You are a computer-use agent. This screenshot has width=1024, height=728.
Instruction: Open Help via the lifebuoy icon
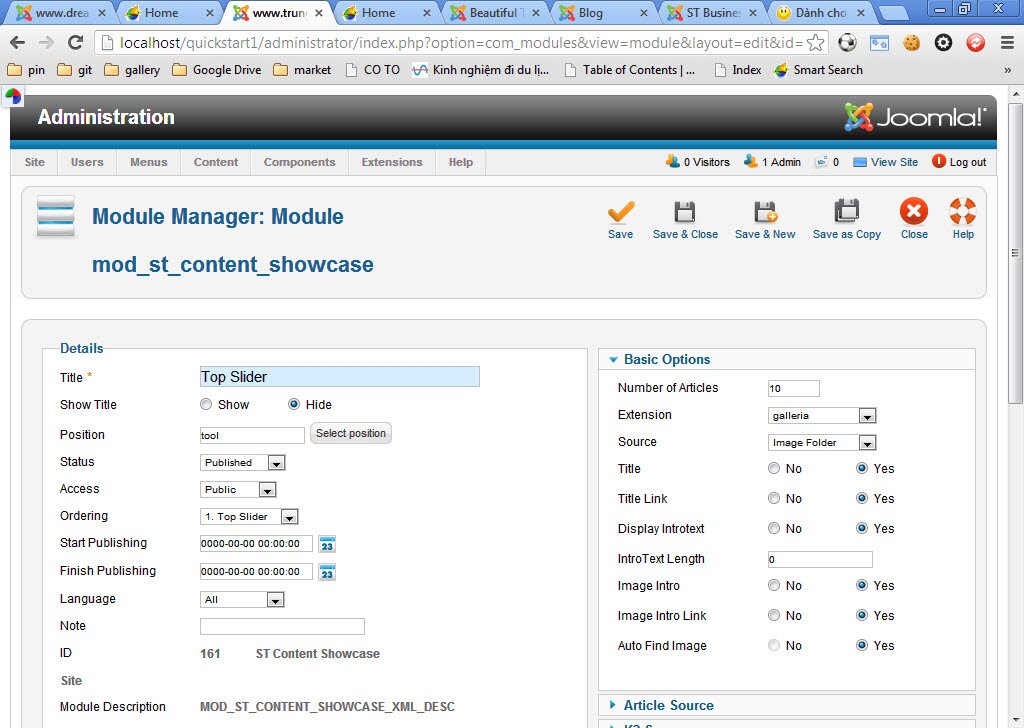click(x=962, y=213)
